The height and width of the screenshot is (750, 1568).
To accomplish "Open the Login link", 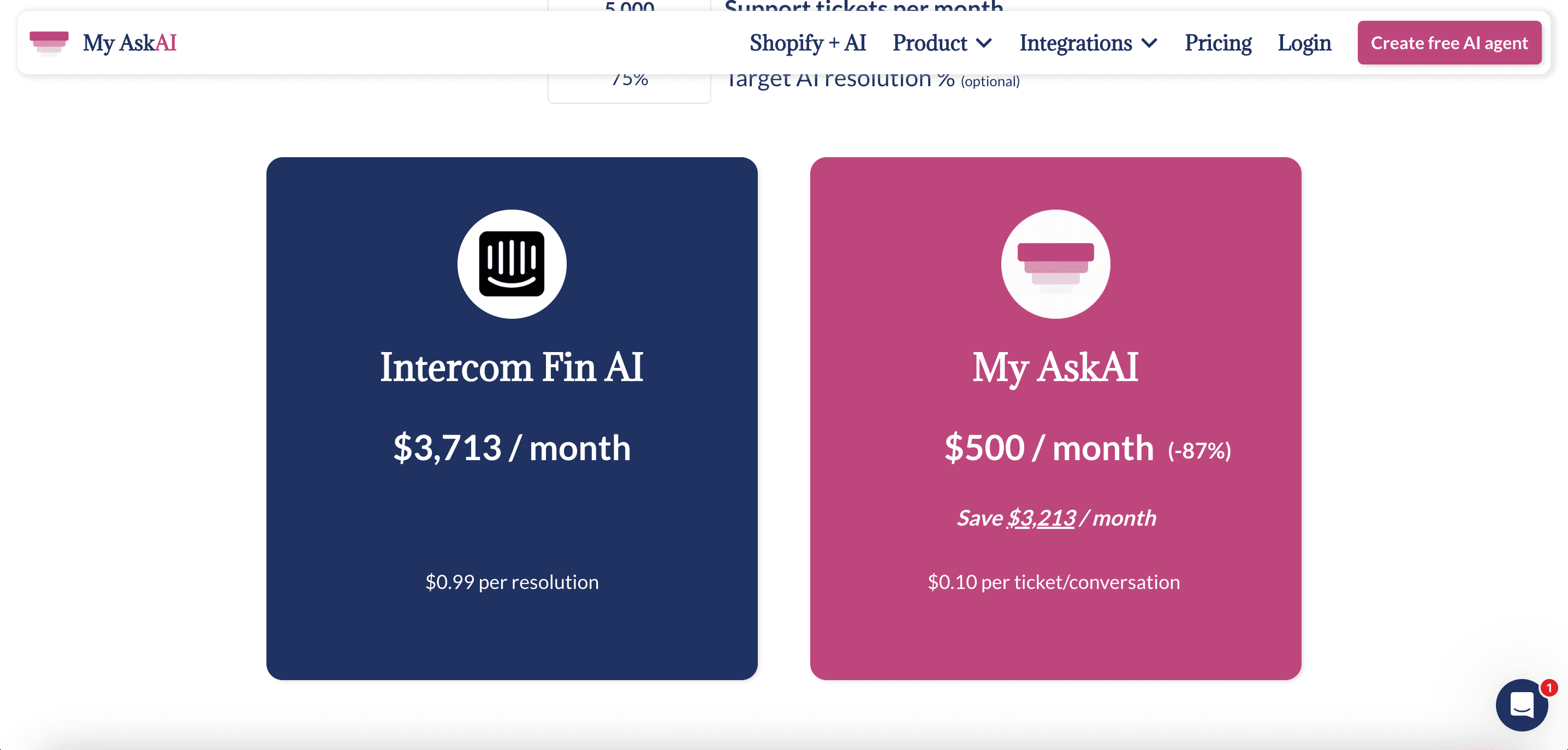I will (1304, 43).
